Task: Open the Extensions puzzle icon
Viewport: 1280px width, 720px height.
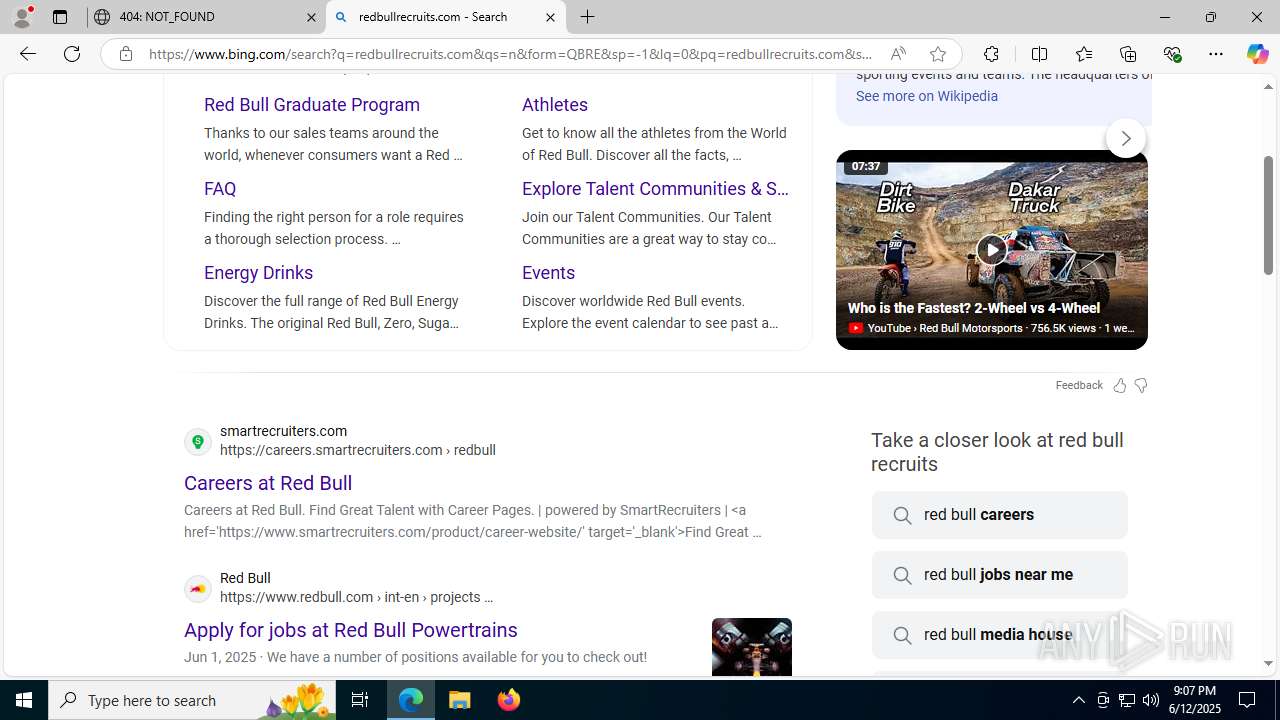Action: (991, 54)
